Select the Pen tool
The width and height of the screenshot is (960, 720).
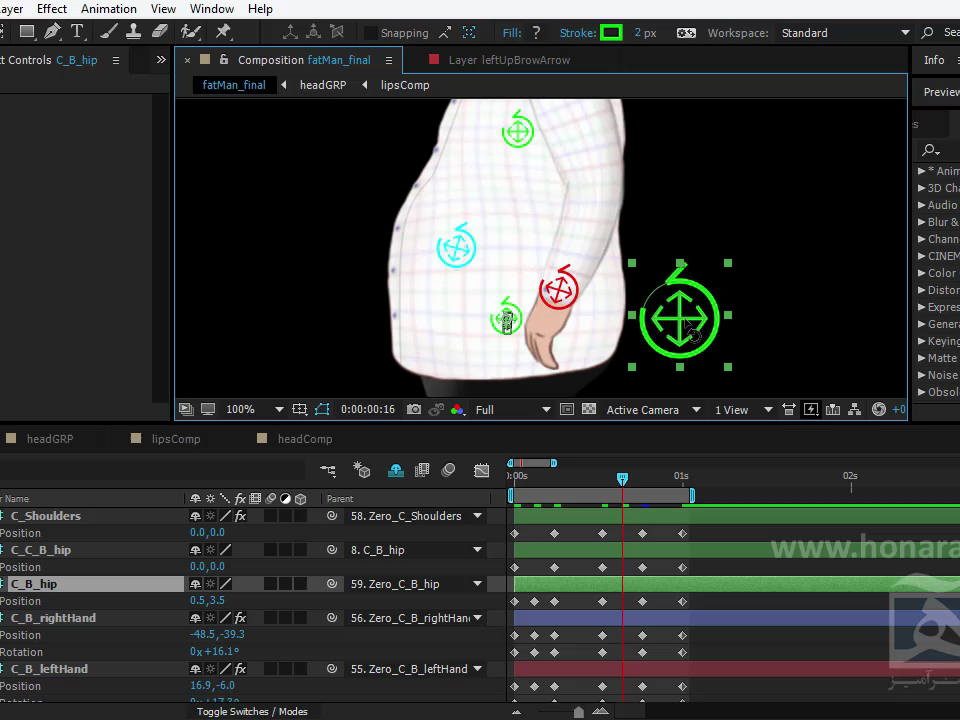tap(53, 32)
